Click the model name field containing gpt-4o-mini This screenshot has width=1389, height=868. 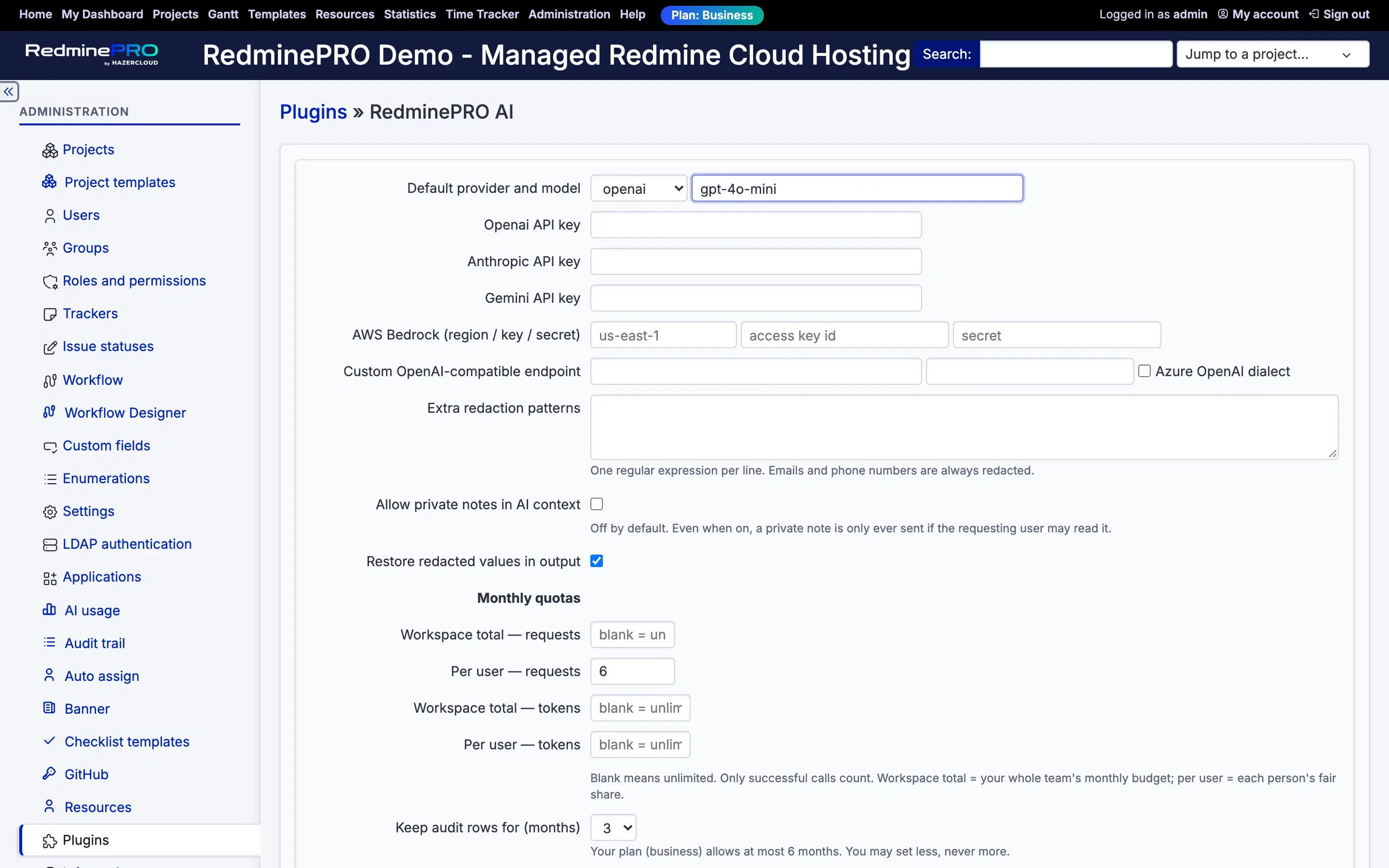pos(857,188)
